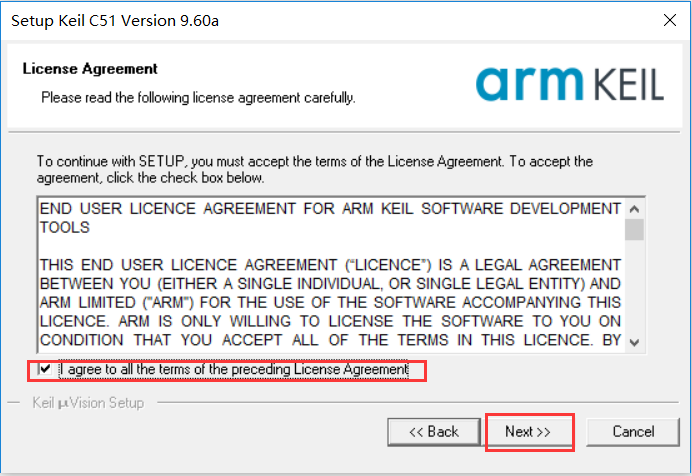The width and height of the screenshot is (692, 476).
Task: Close the Setup Keil C51 window
Action: [666, 19]
